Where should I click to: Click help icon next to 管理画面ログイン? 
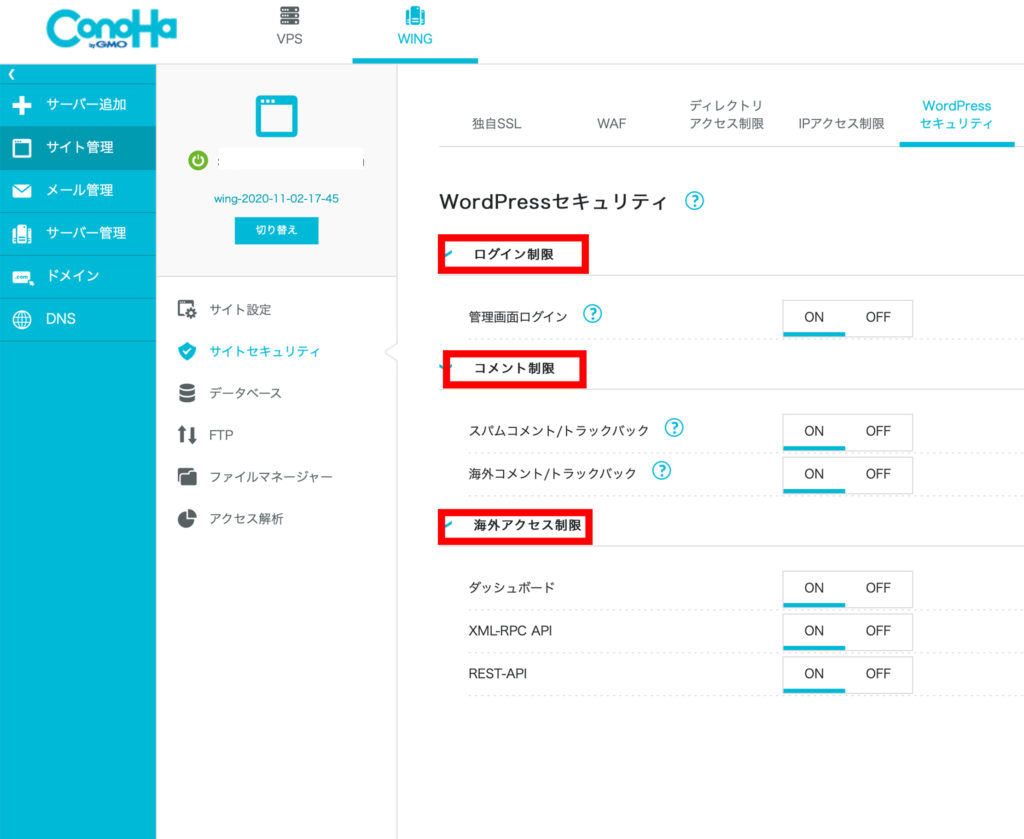coord(592,314)
